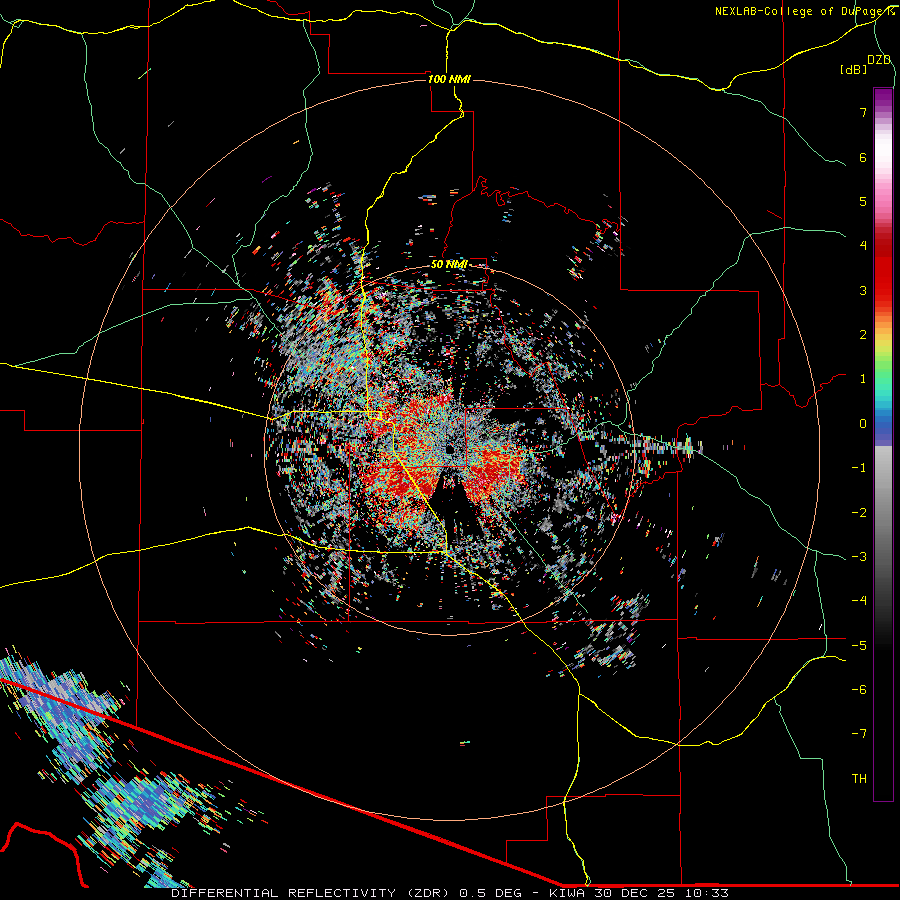Viewport: 900px width, 900px height.
Task: Click the 0 dB value on colorbar scale
Action: [x=863, y=424]
